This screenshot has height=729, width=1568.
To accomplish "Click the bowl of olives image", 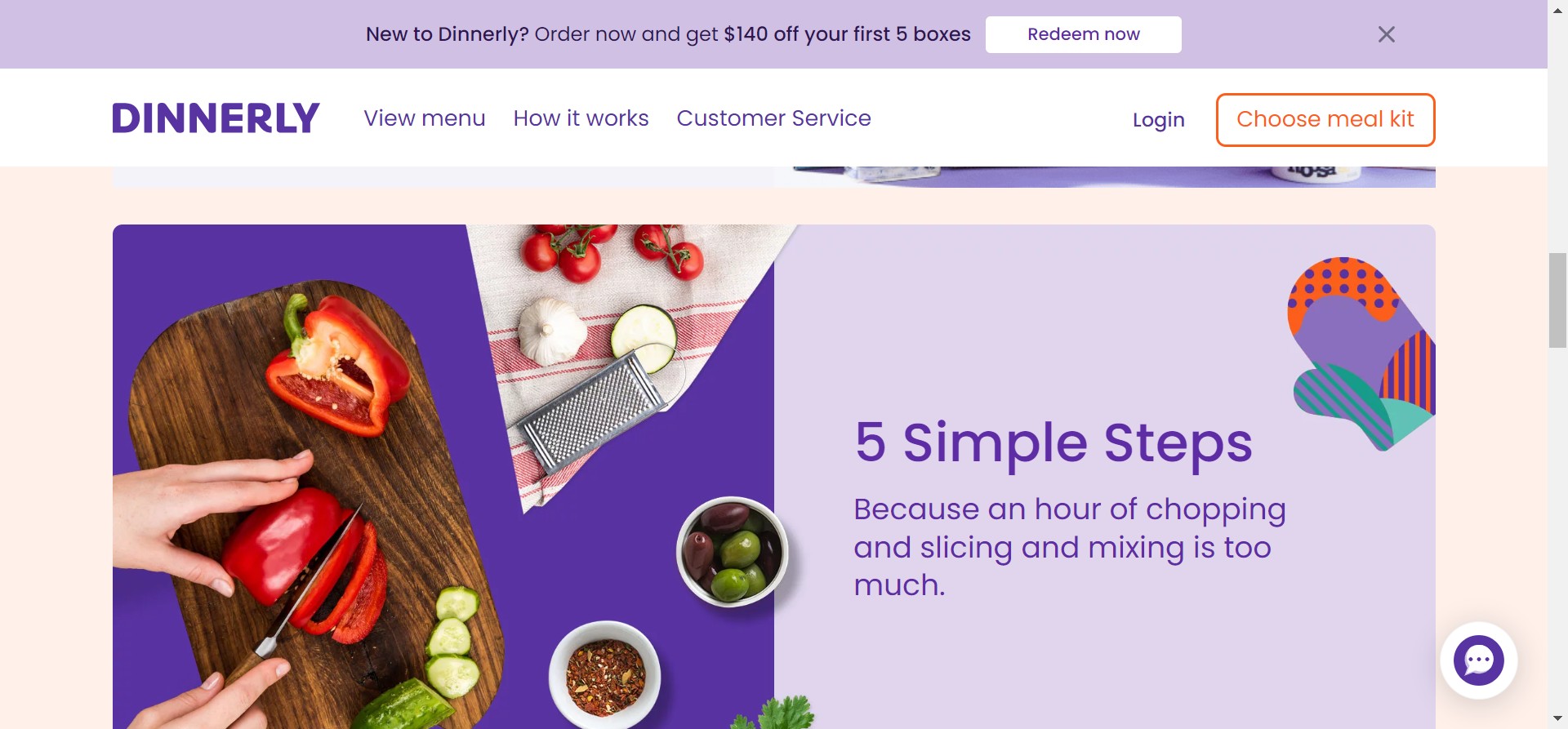I will (x=733, y=552).
